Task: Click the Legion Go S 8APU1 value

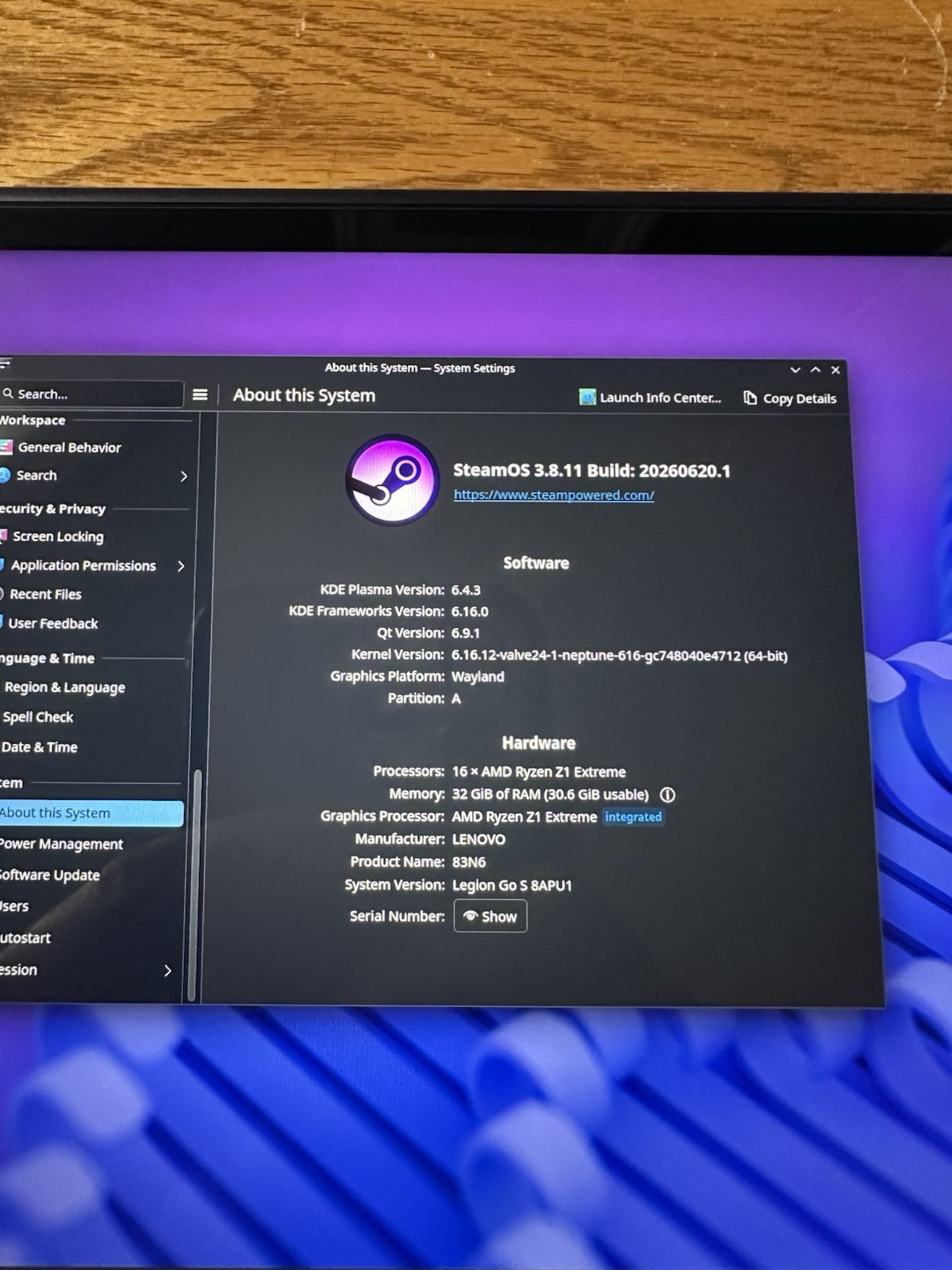Action: coord(512,885)
